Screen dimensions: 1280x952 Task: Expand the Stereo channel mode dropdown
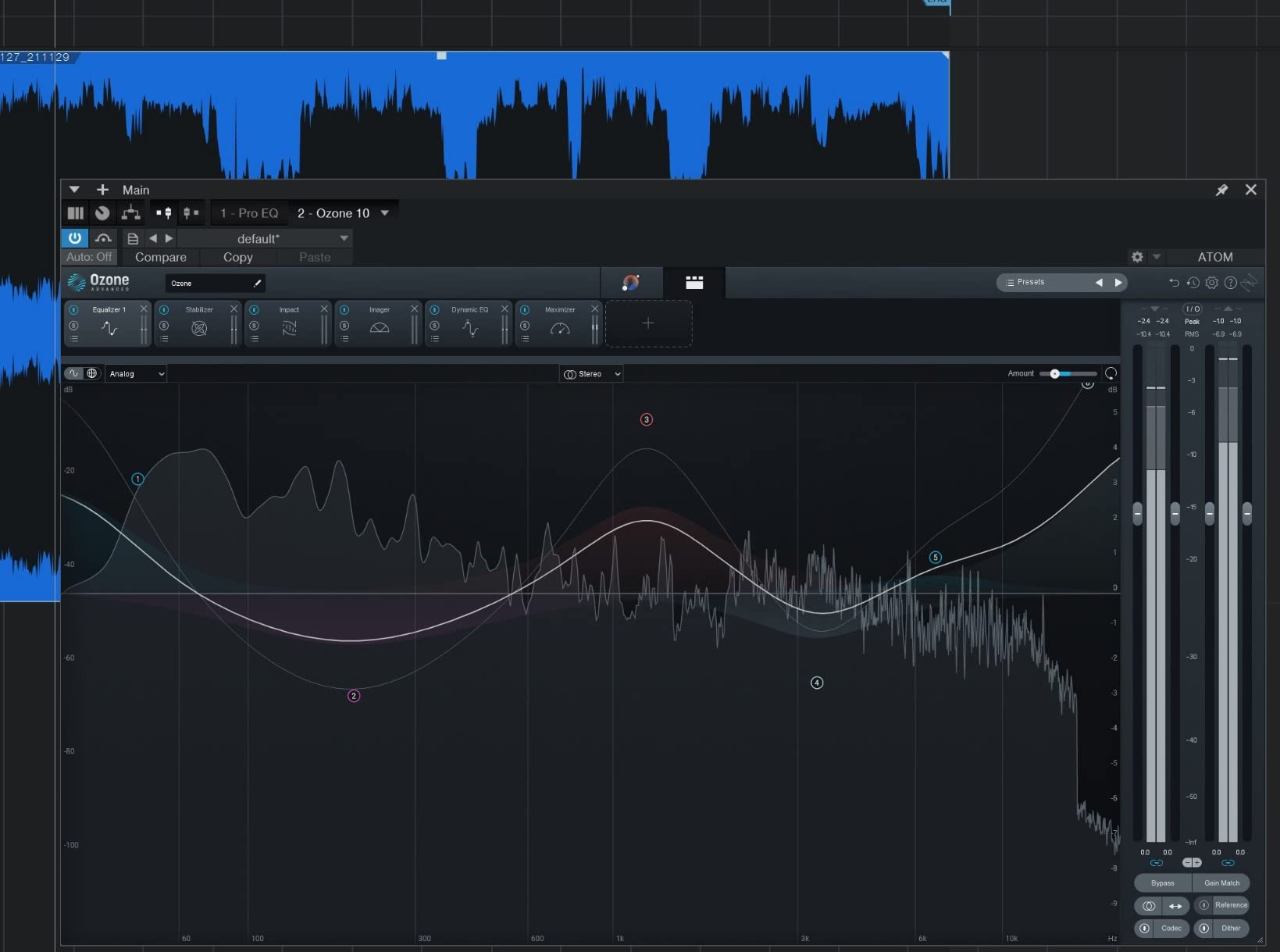tap(591, 374)
